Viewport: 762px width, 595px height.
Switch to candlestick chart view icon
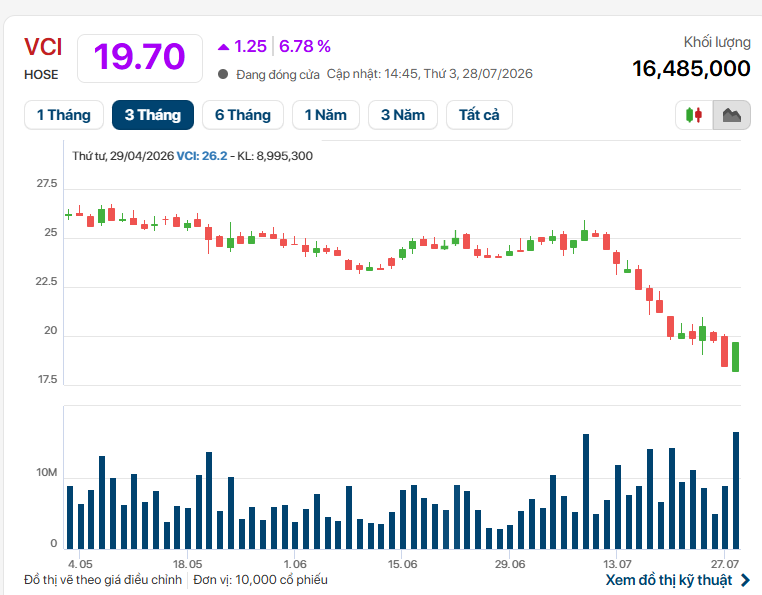pyautogui.click(x=694, y=115)
